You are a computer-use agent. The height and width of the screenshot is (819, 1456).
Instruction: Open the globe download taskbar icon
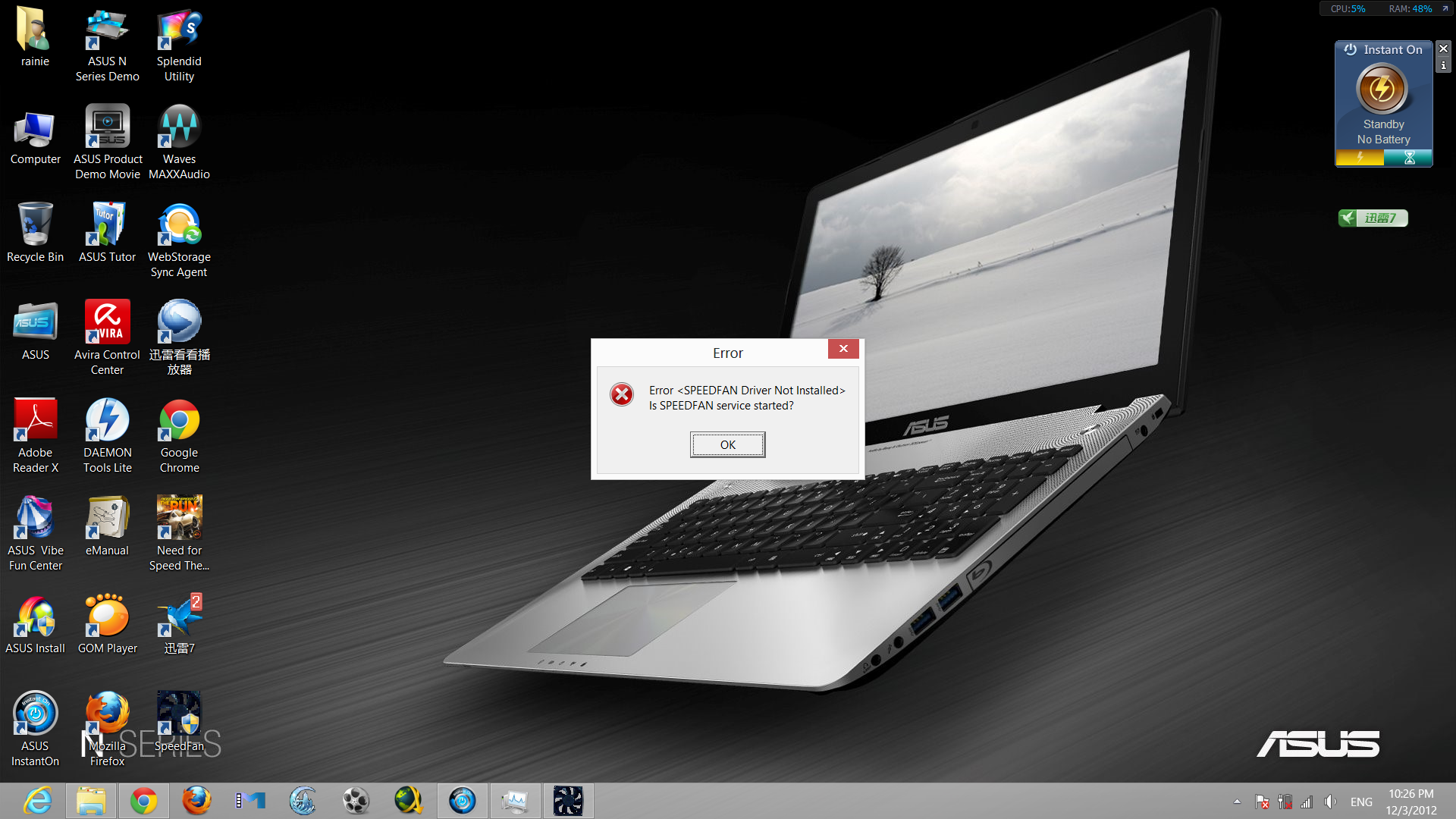409,801
